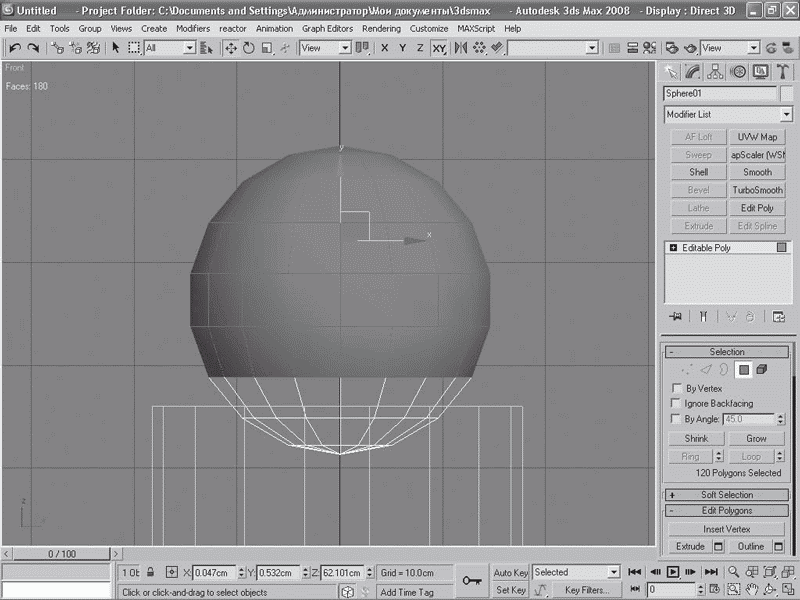Screen dimensions: 800x600
Task: Expand the Soft Selection rollout
Action: (727, 495)
